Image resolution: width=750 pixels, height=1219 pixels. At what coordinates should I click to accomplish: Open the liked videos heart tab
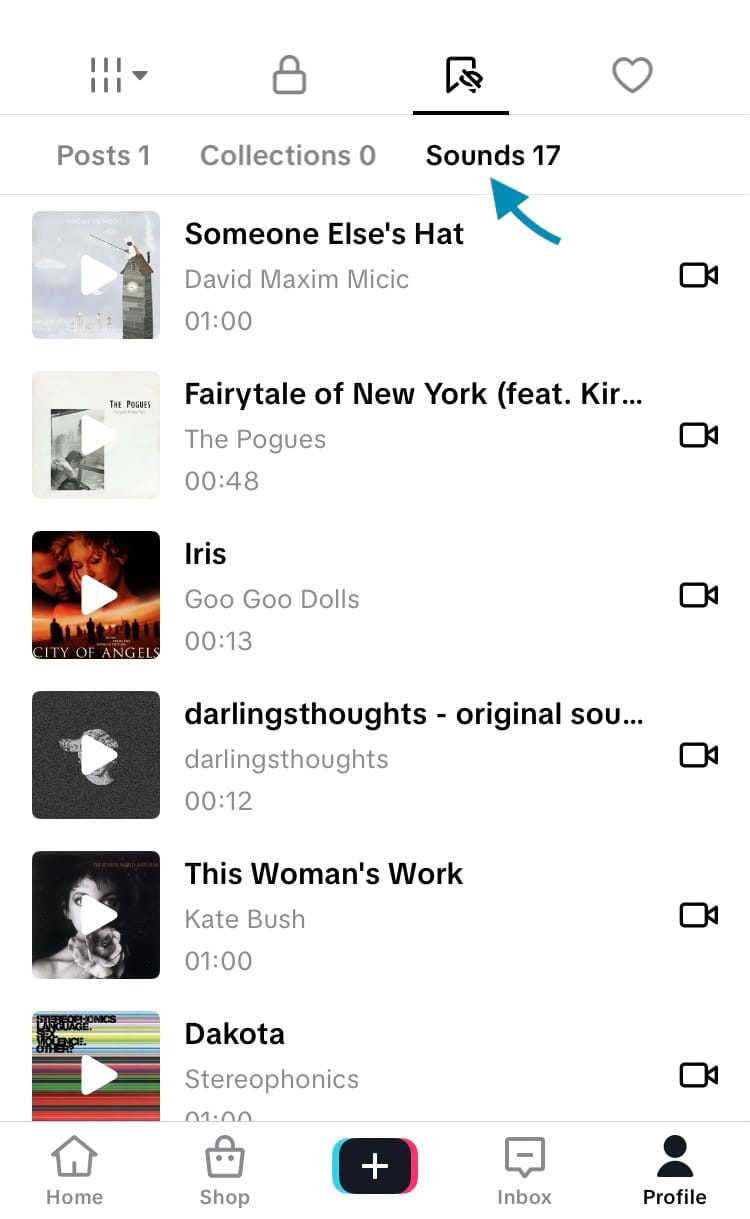tap(632, 75)
